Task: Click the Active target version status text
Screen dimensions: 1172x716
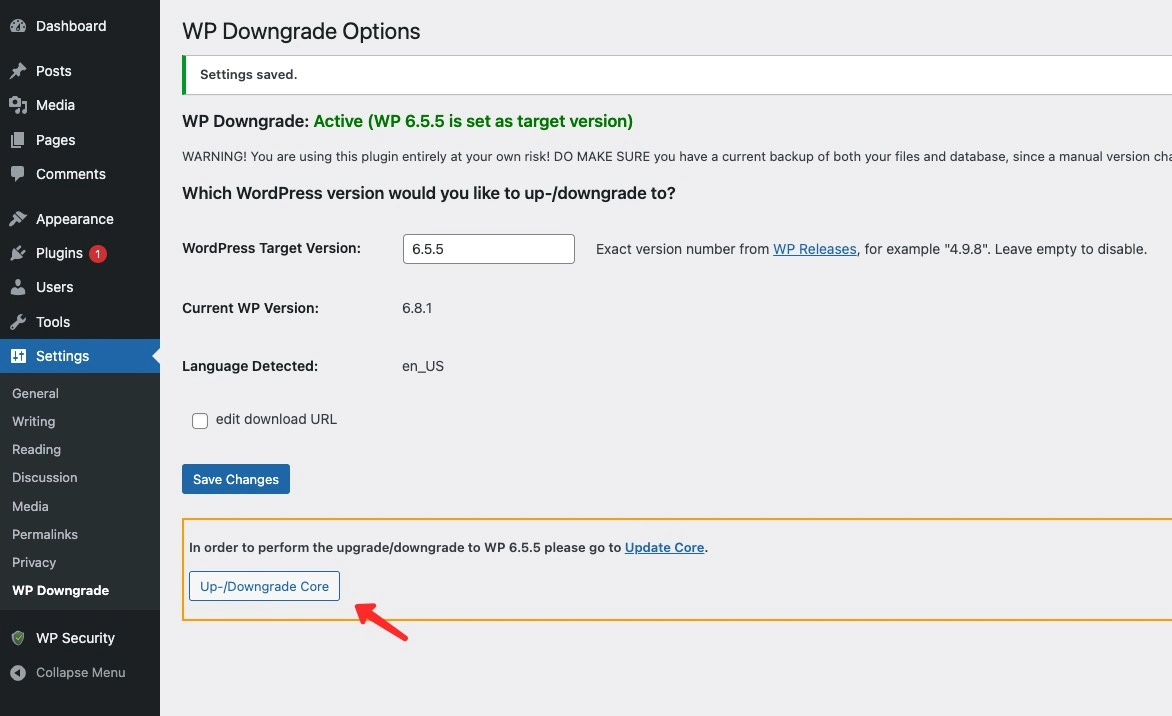Action: (x=473, y=121)
